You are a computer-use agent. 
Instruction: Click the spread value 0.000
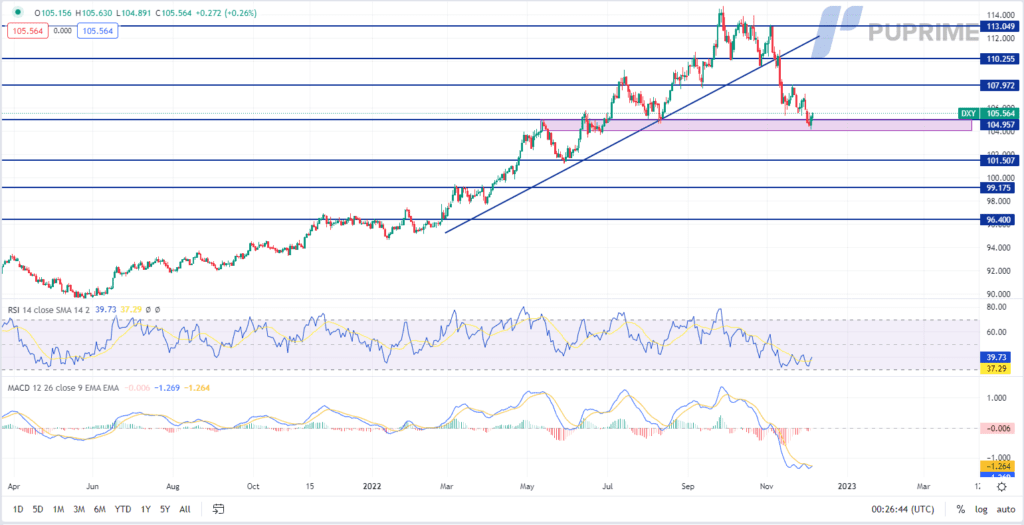pos(61,30)
